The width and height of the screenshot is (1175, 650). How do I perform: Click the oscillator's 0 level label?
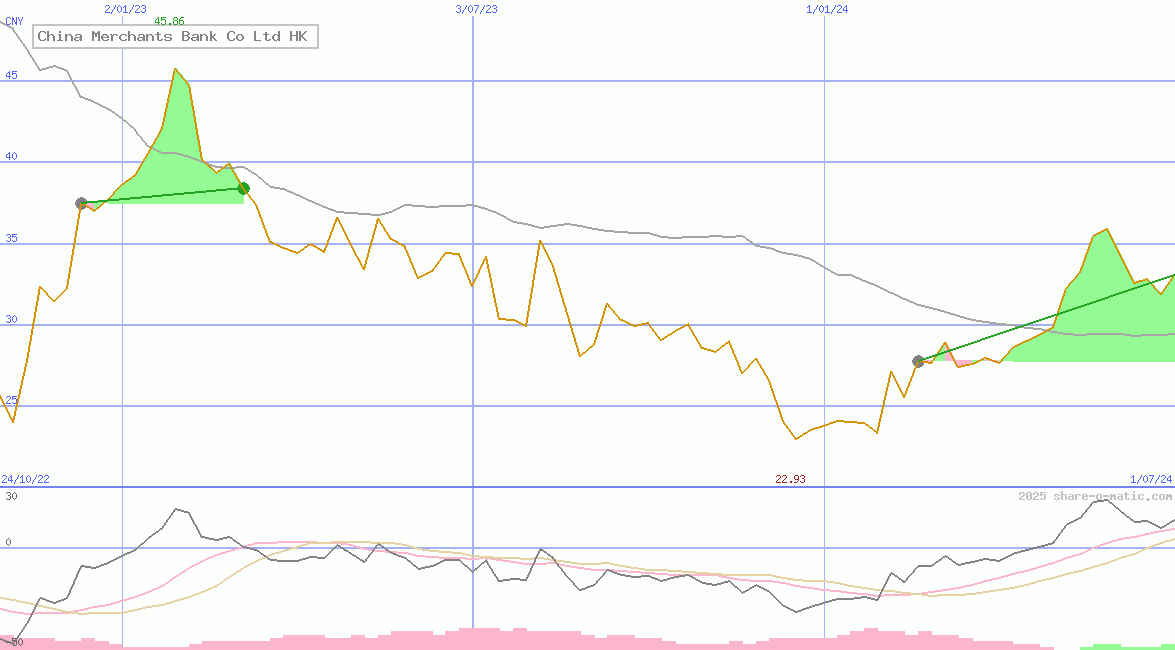pyautogui.click(x=8, y=543)
